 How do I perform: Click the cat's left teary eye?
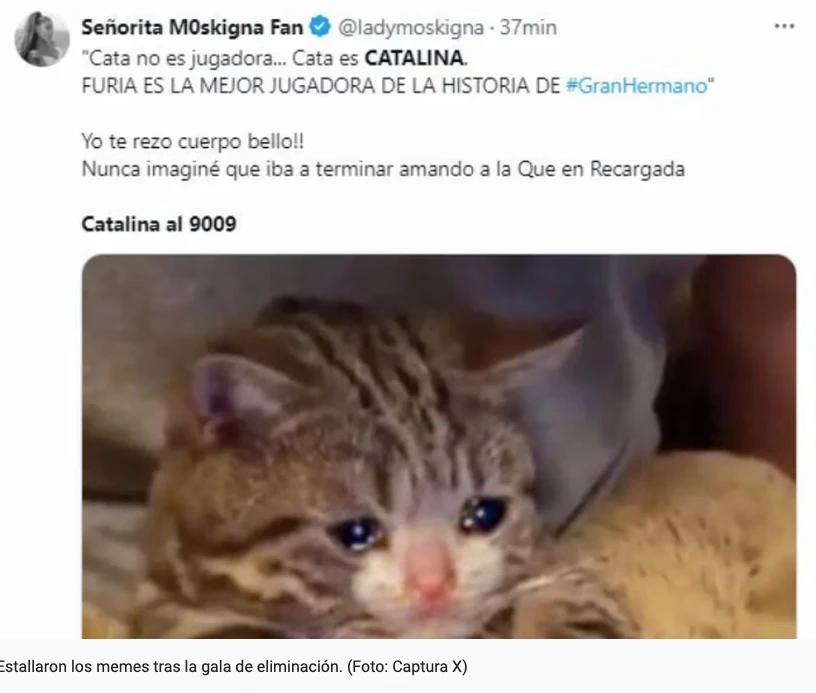tap(358, 532)
